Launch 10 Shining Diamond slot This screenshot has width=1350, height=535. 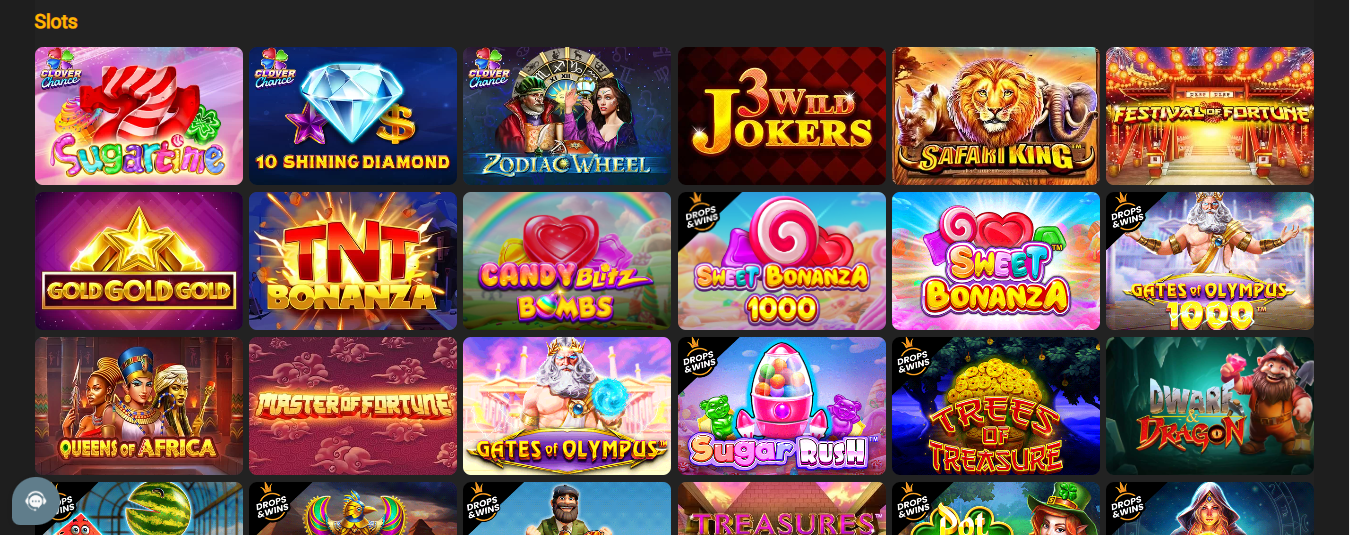(x=353, y=116)
